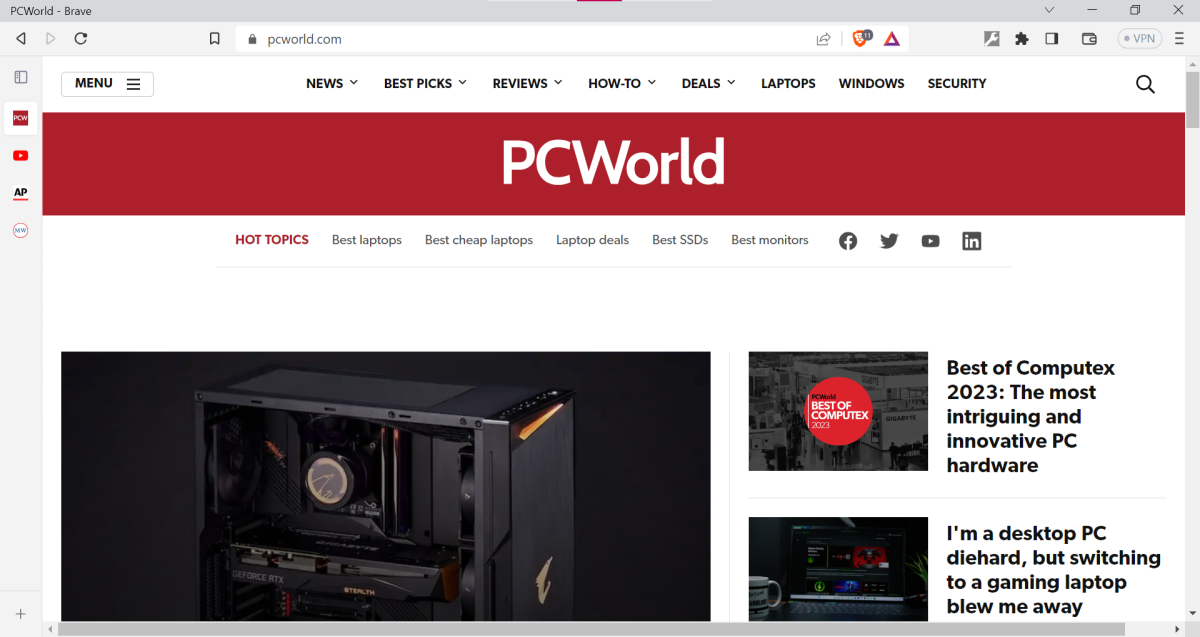Click the wrench extension icon in toolbar
1200x637 pixels.
pyautogui.click(x=992, y=39)
